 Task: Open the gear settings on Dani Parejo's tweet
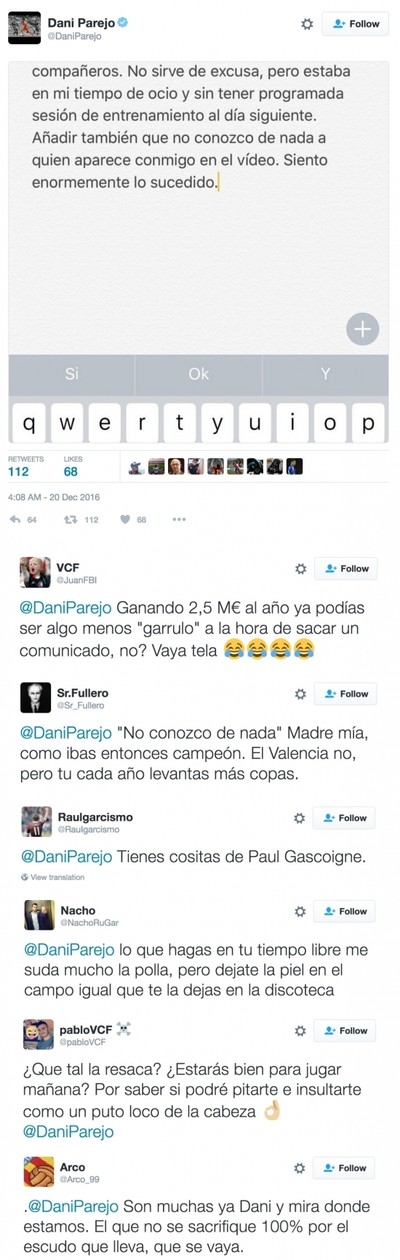(307, 23)
